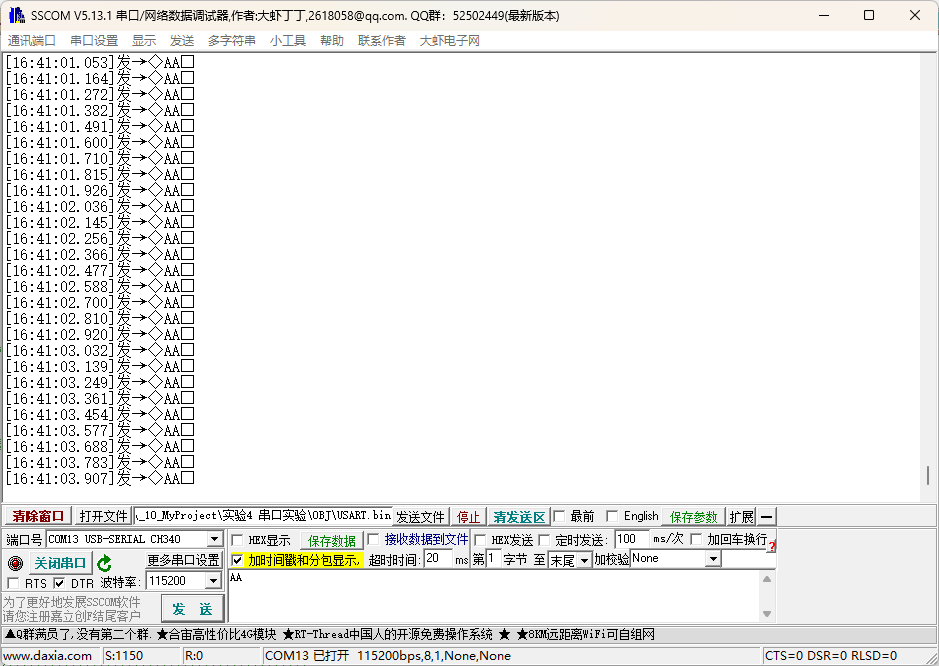This screenshot has width=939, height=666.
Task: Expand the 末尾 byte position dropdown
Action: (584, 560)
